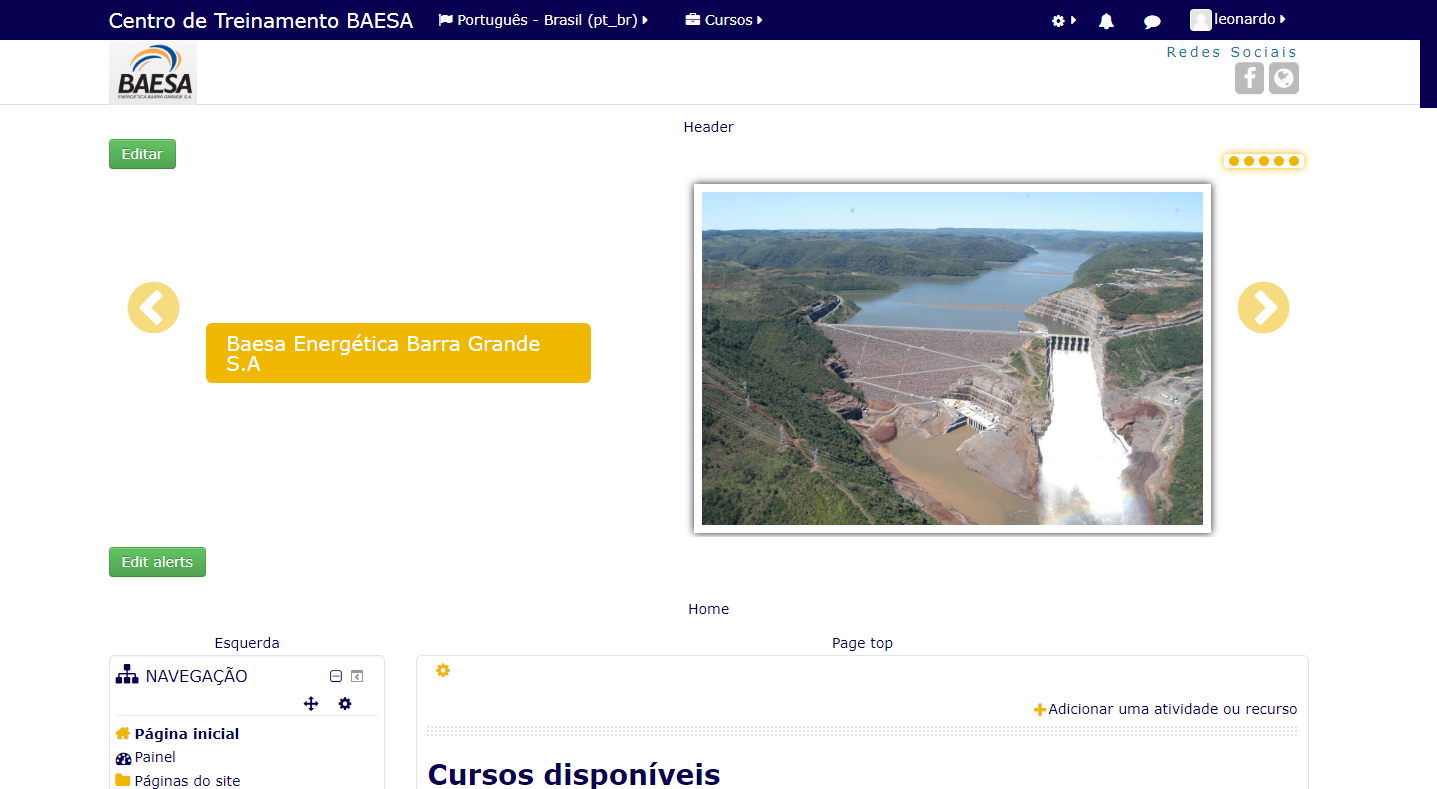1437x789 pixels.
Task: Click the globe website icon
Action: (1284, 78)
